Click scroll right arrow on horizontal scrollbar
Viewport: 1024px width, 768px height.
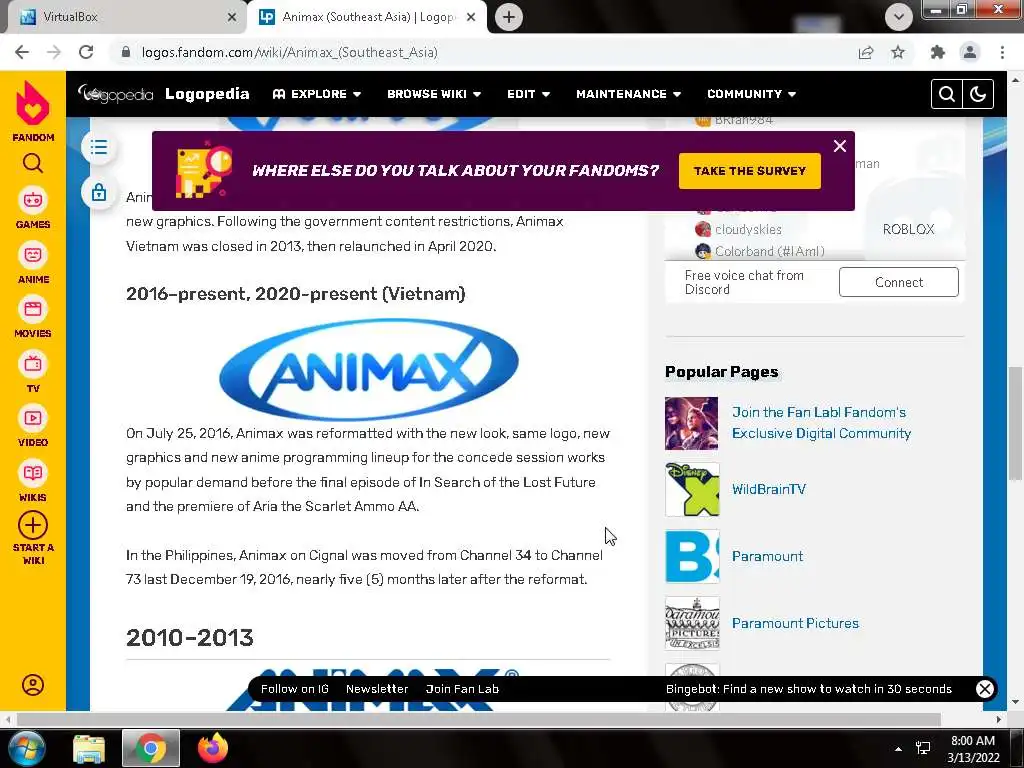click(x=999, y=719)
